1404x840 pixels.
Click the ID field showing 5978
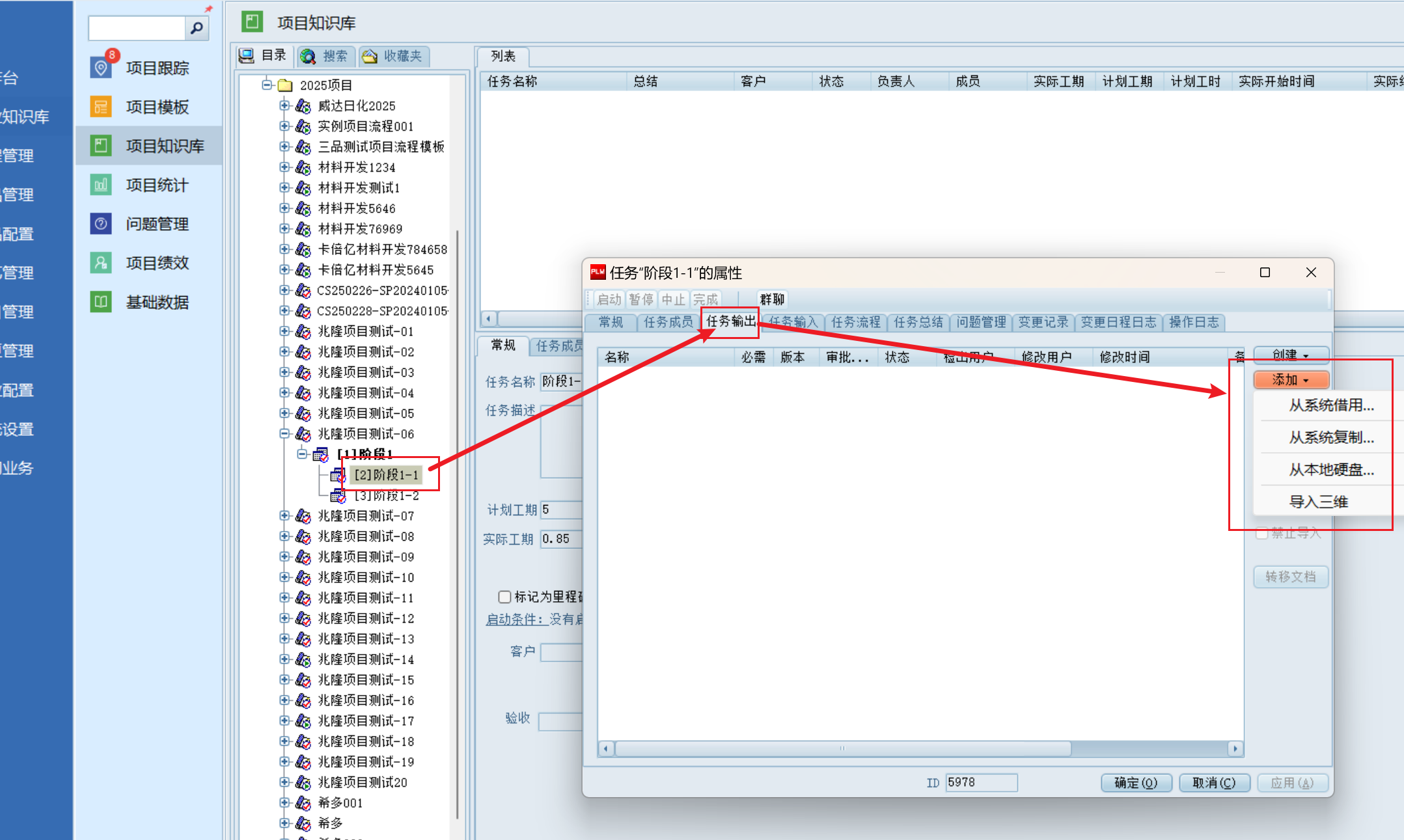(x=981, y=782)
